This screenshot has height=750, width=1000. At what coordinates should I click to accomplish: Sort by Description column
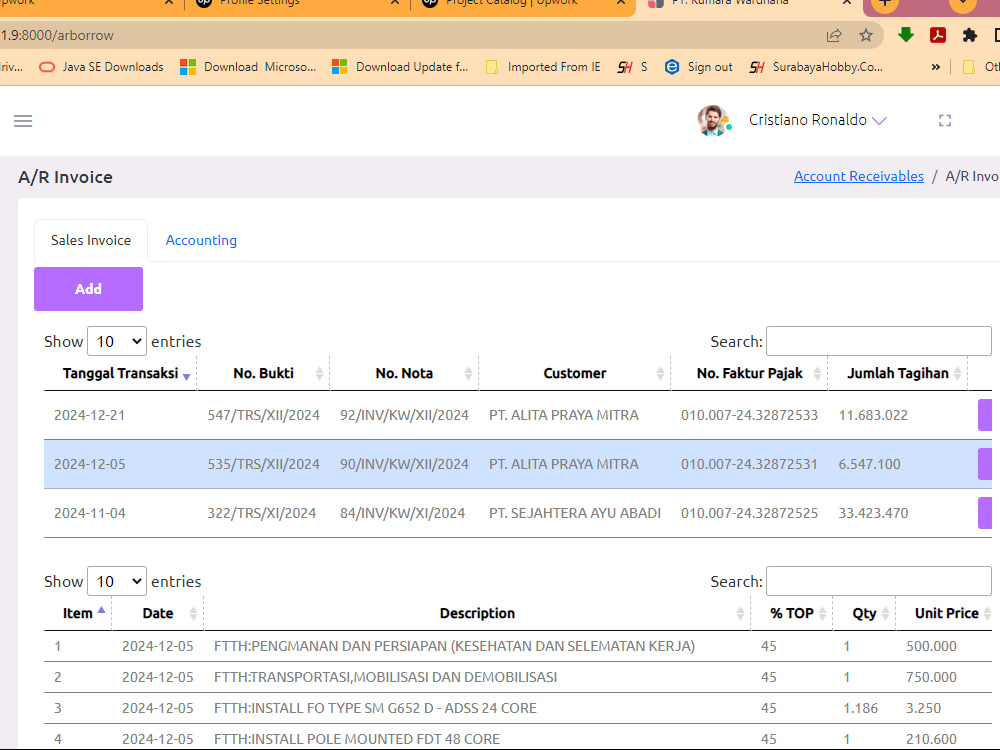(x=477, y=614)
